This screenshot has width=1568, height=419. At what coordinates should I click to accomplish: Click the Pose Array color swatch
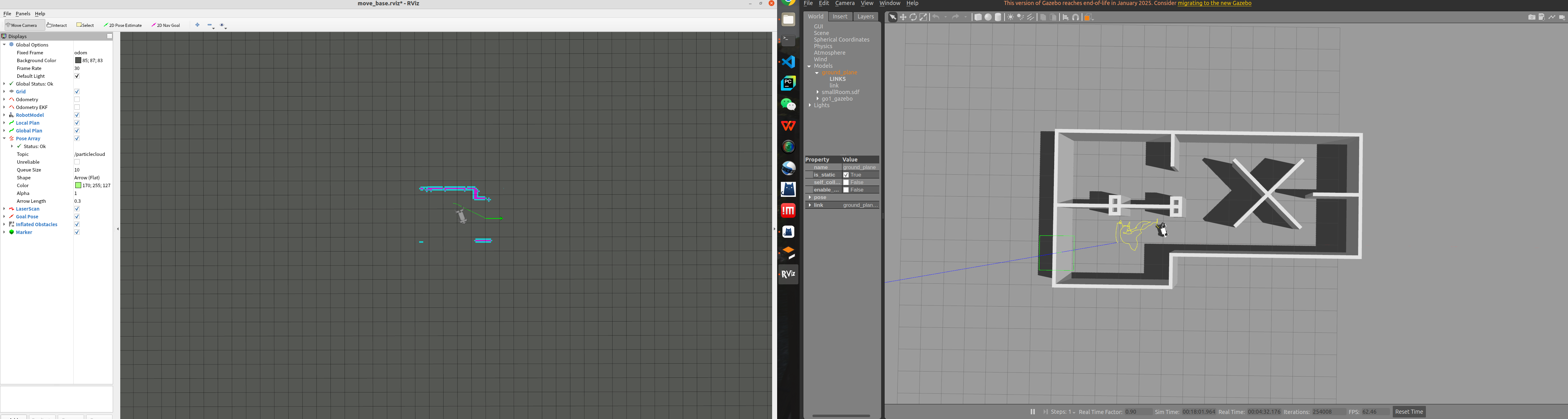tap(78, 185)
